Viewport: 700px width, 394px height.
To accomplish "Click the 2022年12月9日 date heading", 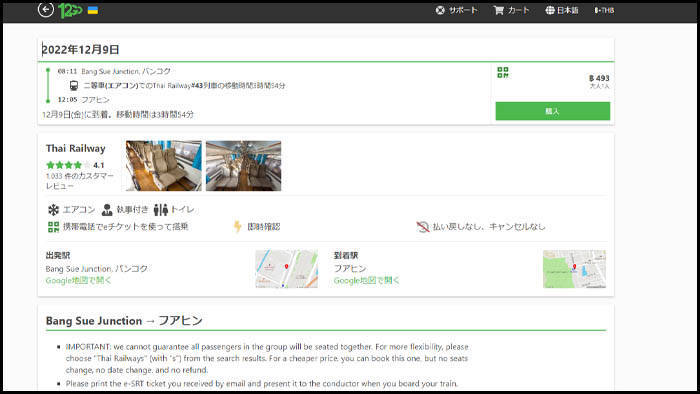I will (80, 50).
